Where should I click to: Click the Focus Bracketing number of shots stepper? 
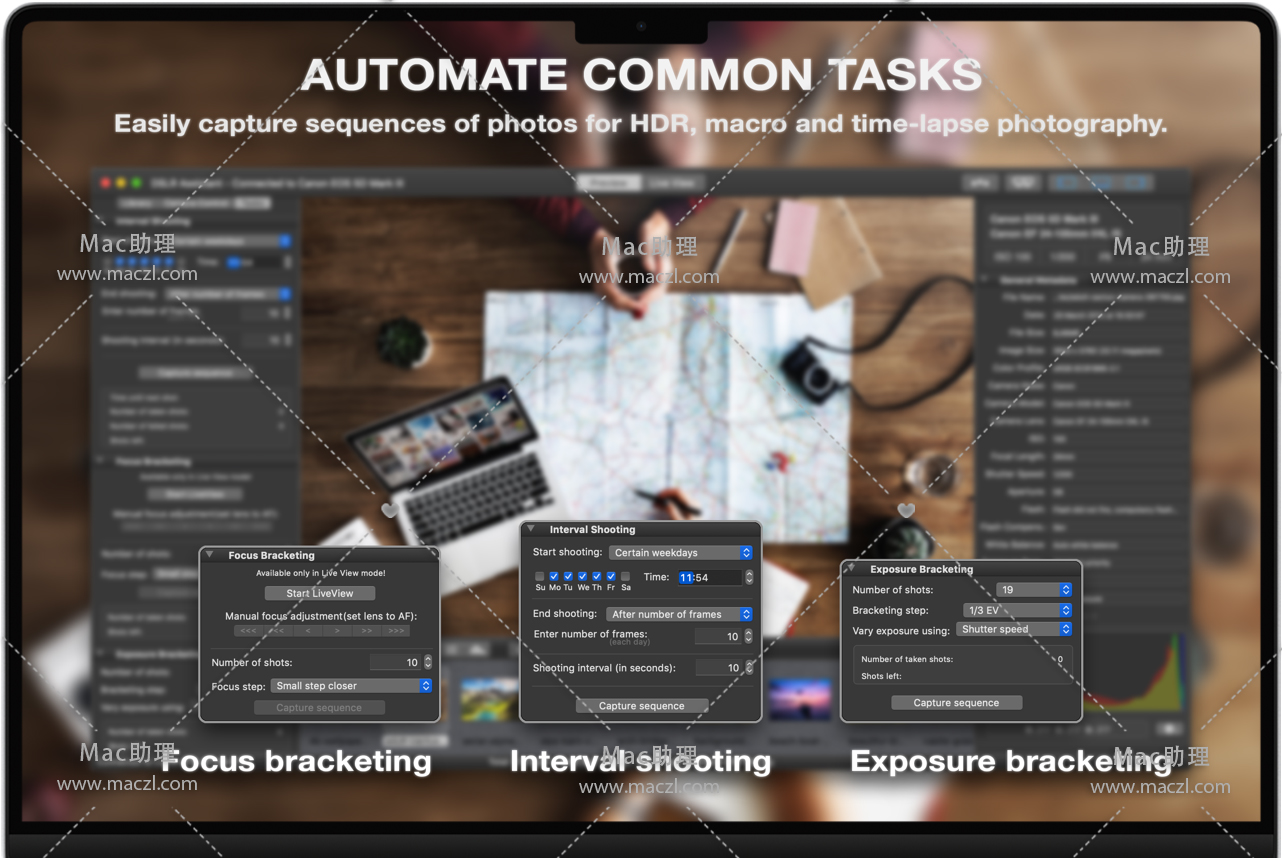pos(428,662)
